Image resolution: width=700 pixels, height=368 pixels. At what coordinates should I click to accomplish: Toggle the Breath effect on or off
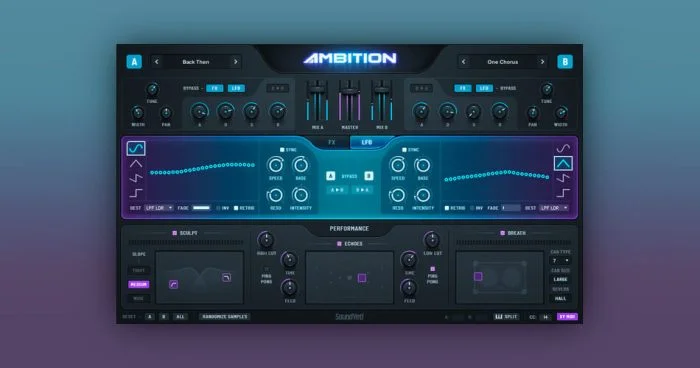click(503, 233)
